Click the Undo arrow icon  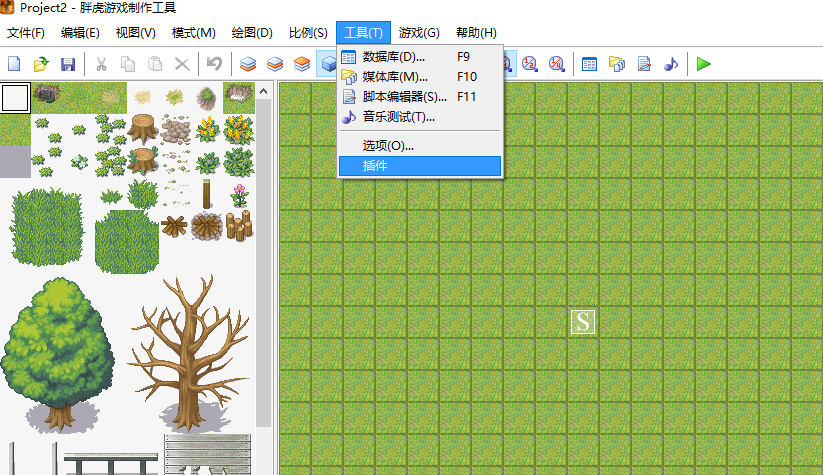click(214, 64)
